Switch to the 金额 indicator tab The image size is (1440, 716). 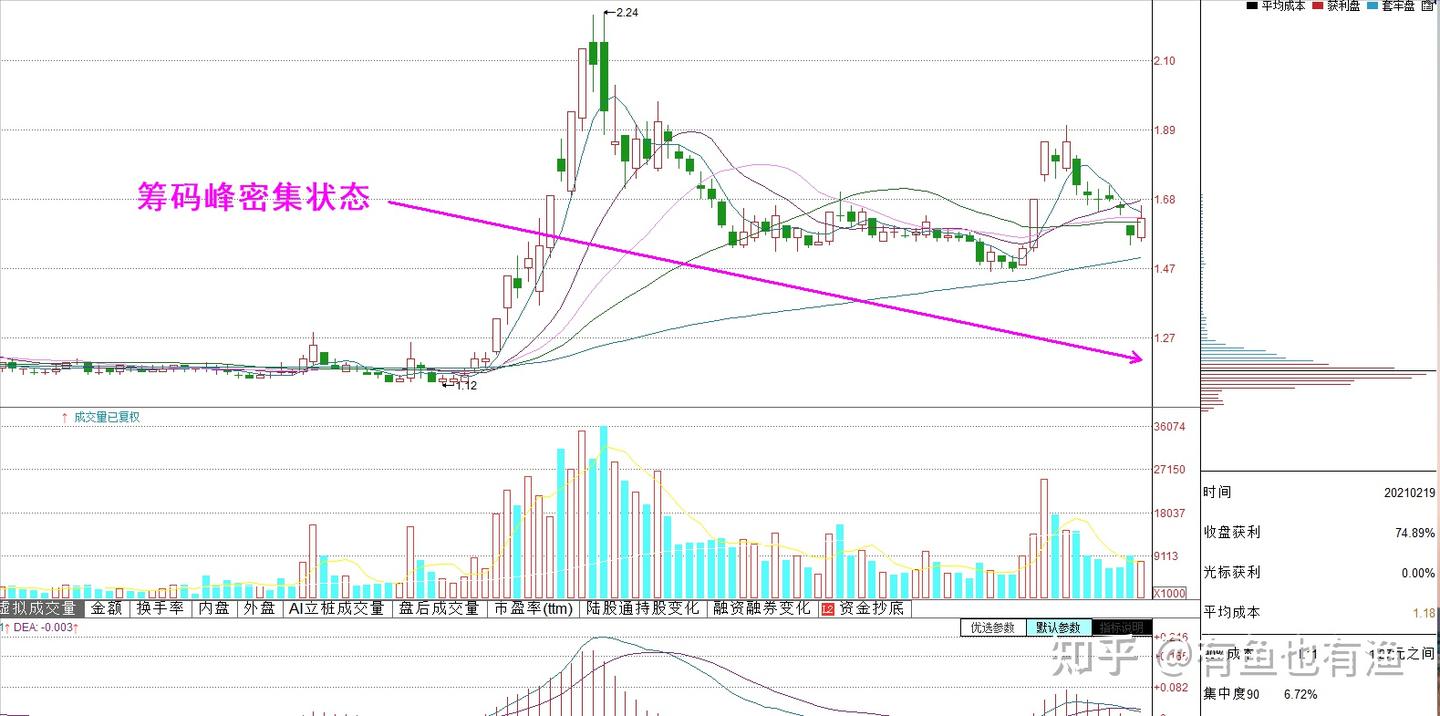pyautogui.click(x=107, y=607)
